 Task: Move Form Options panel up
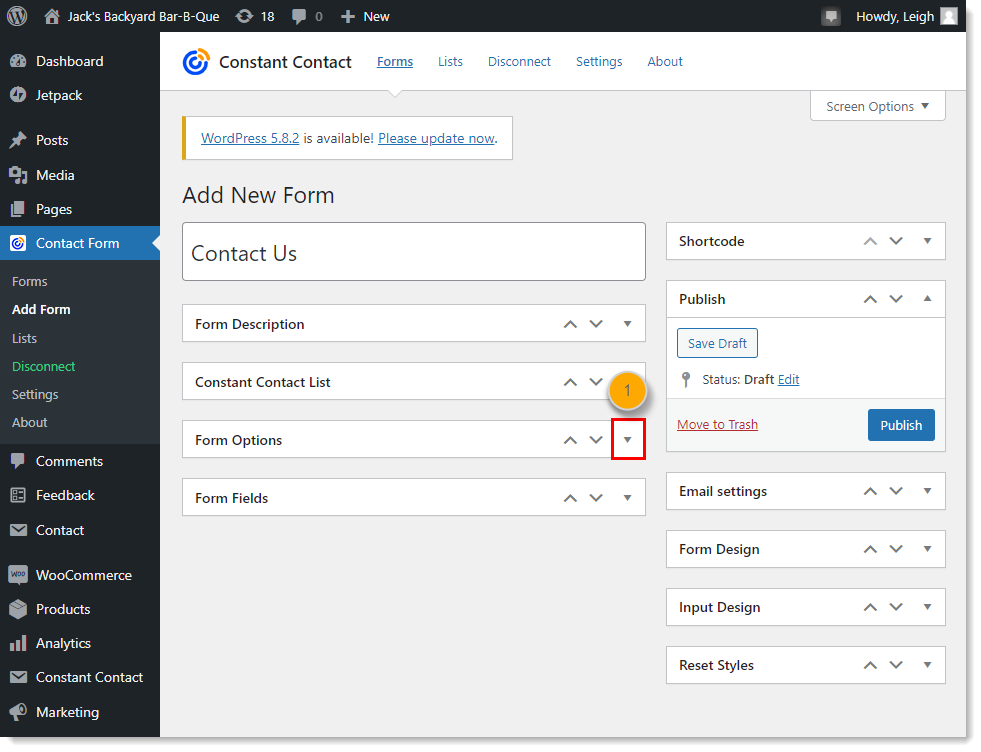click(x=570, y=440)
